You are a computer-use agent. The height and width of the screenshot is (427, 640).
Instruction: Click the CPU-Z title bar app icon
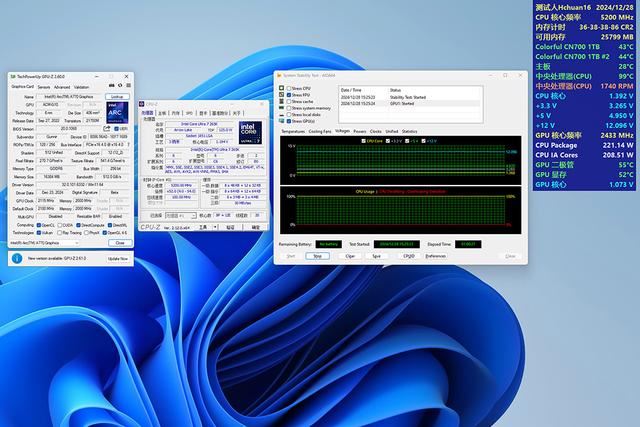(x=142, y=104)
